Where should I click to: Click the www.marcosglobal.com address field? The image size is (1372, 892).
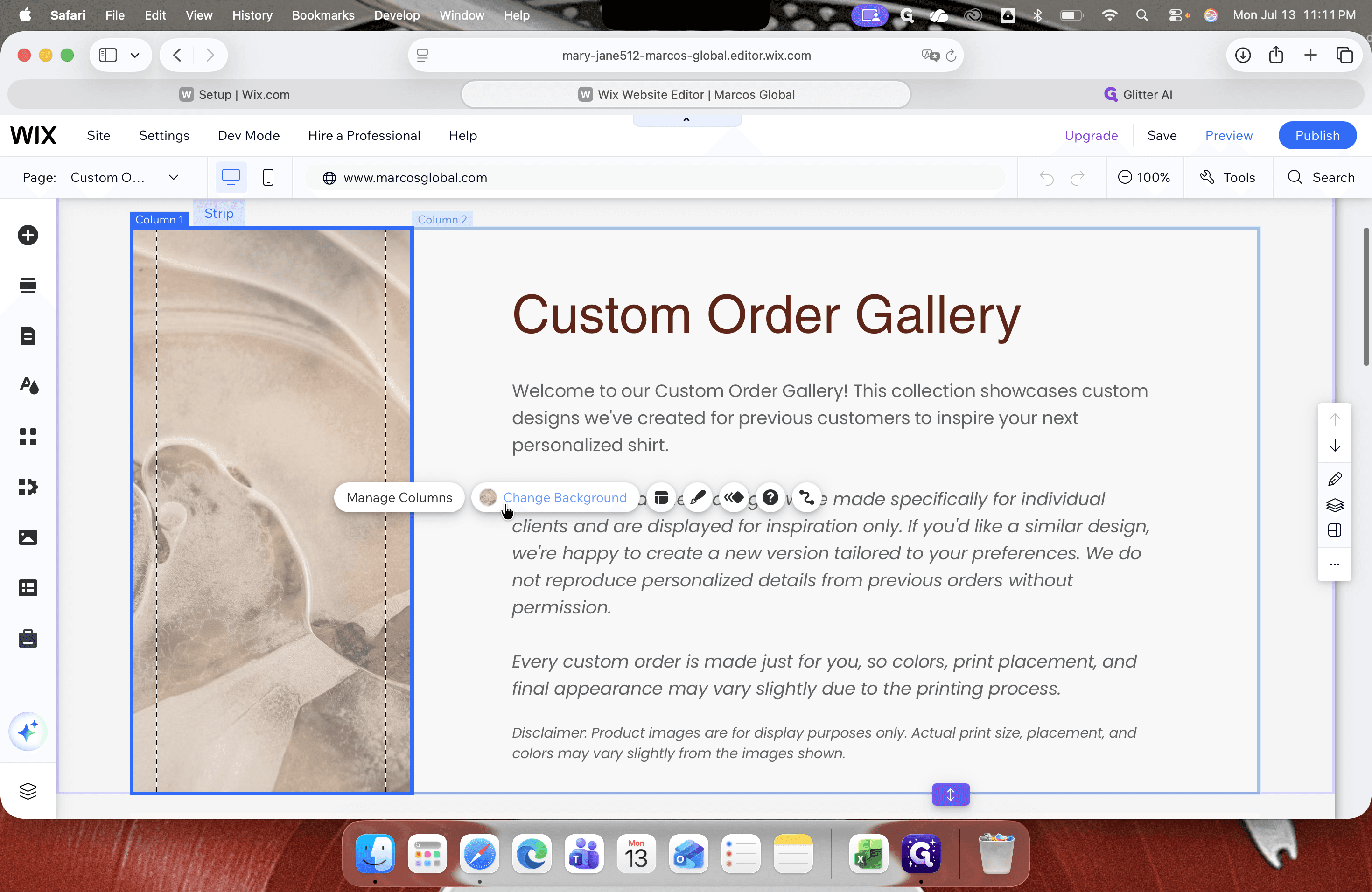(x=655, y=177)
